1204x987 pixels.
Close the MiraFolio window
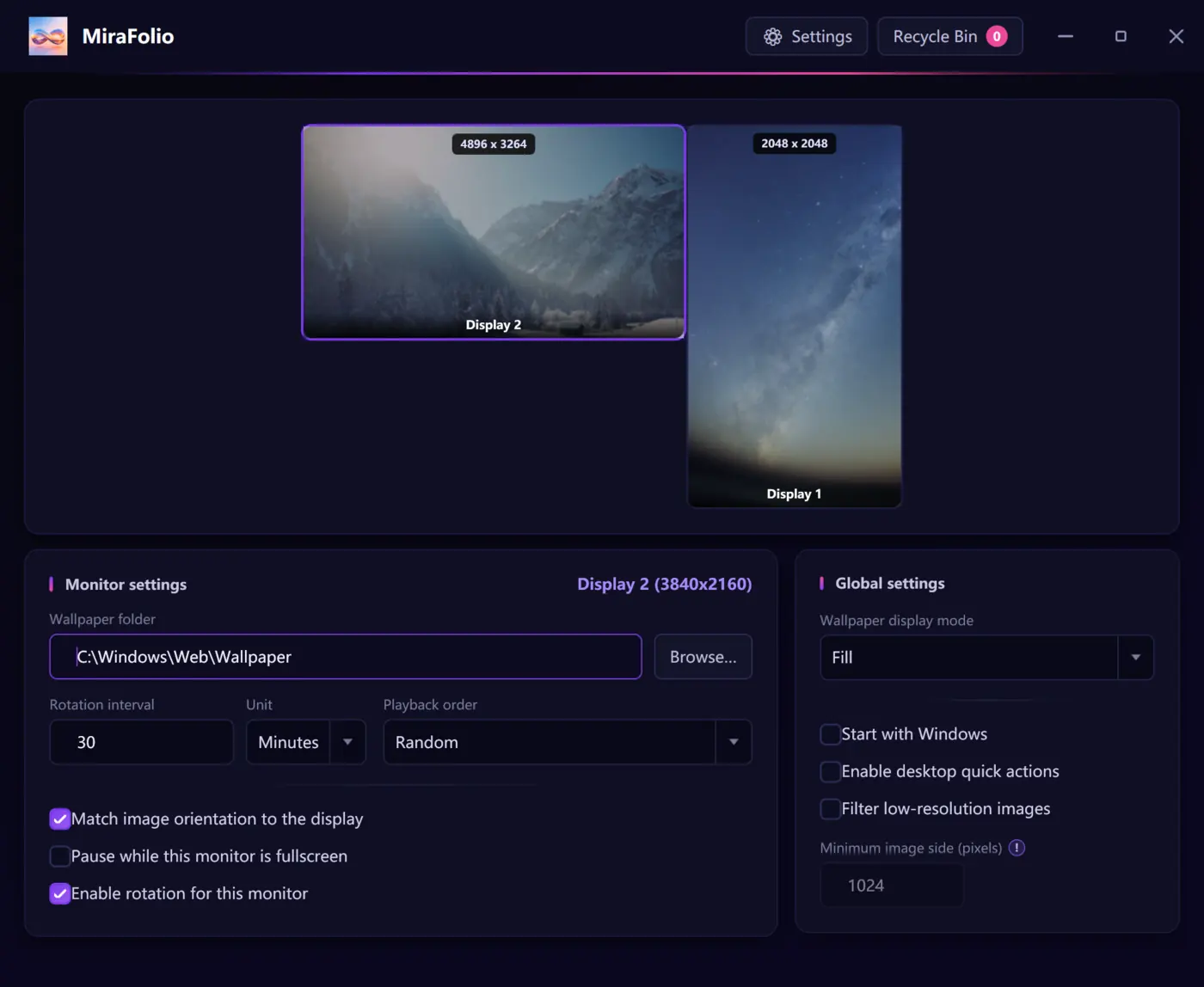(x=1176, y=36)
